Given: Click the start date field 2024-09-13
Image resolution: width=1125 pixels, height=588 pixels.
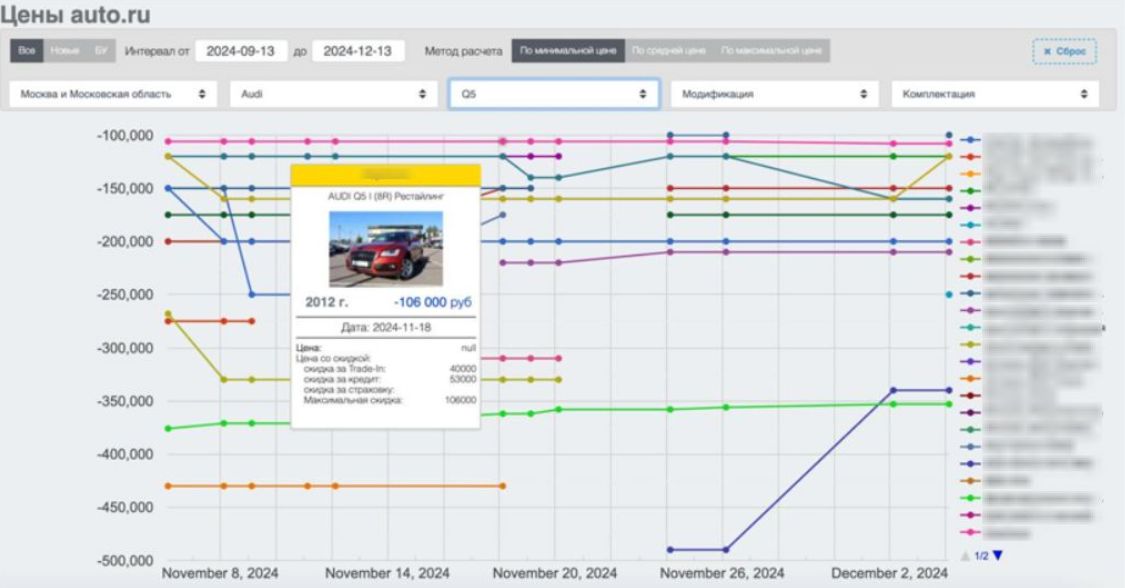Looking at the screenshot, I should [x=241, y=51].
